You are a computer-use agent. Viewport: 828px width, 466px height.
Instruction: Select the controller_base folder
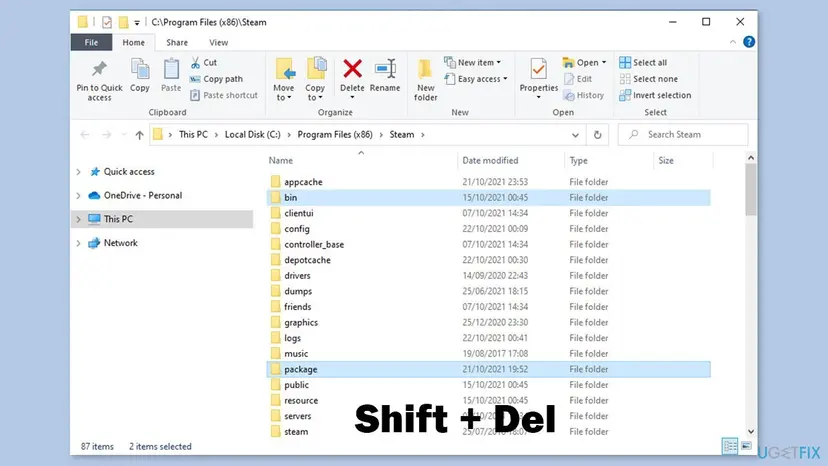[x=488, y=244]
